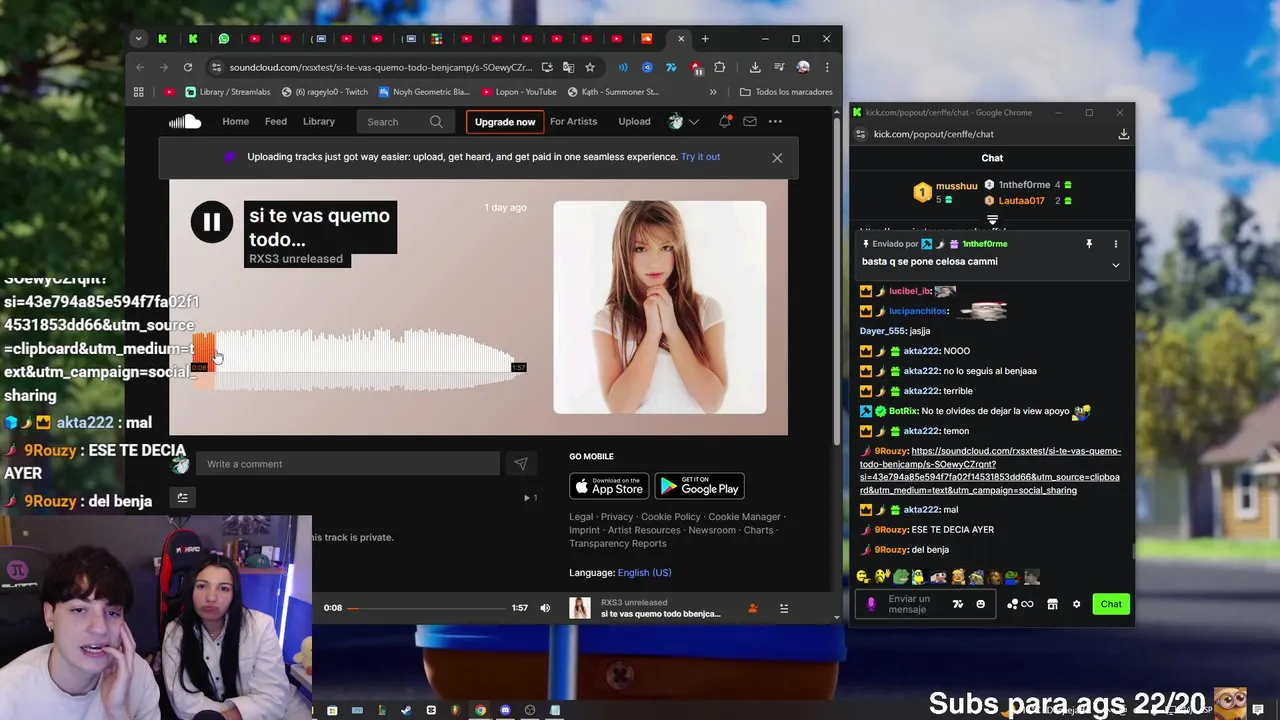1280x720 pixels.
Task: Bookmark this page with the star icon
Action: coord(590,67)
